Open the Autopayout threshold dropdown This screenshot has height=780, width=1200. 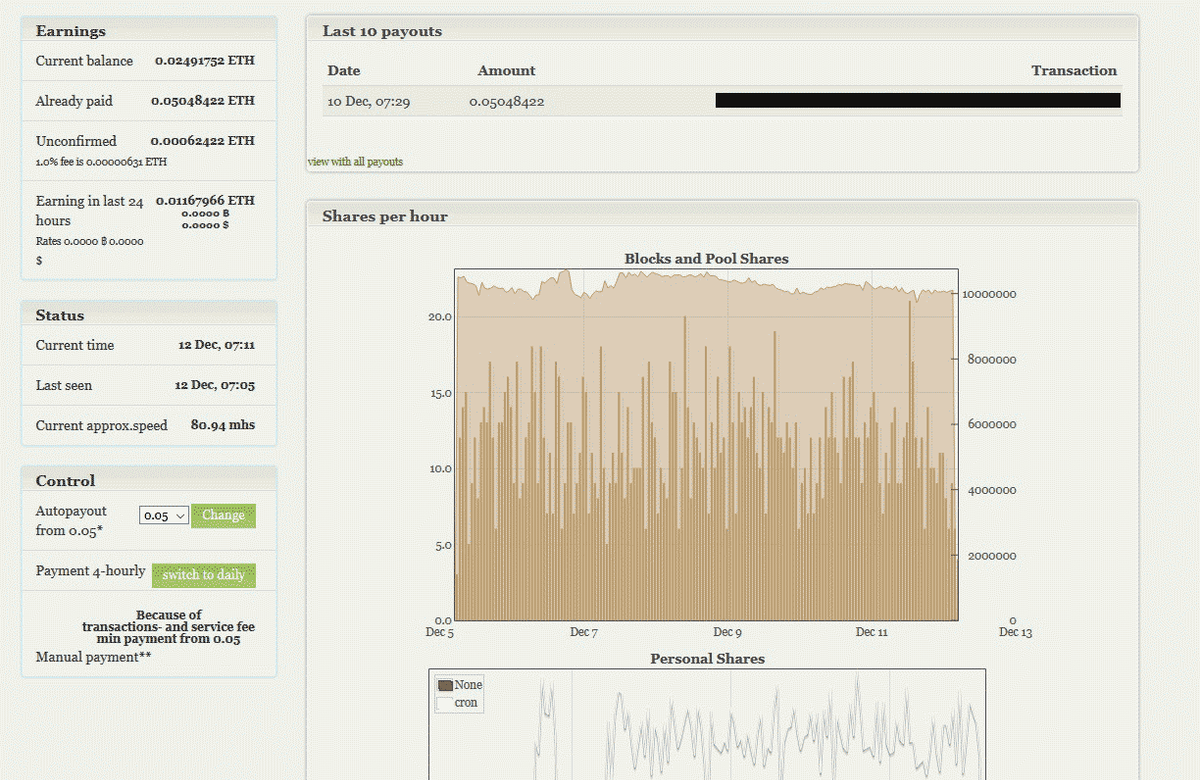pyautogui.click(x=164, y=516)
